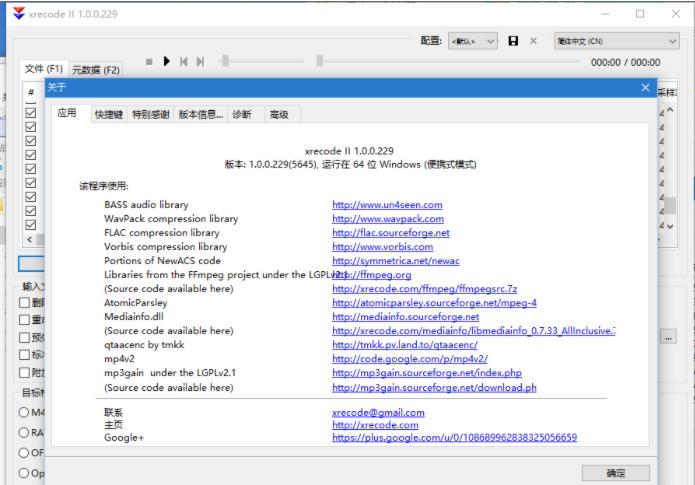Save the configuration with floppy disk icon
Screen dimensions: 695x485
coord(513,41)
